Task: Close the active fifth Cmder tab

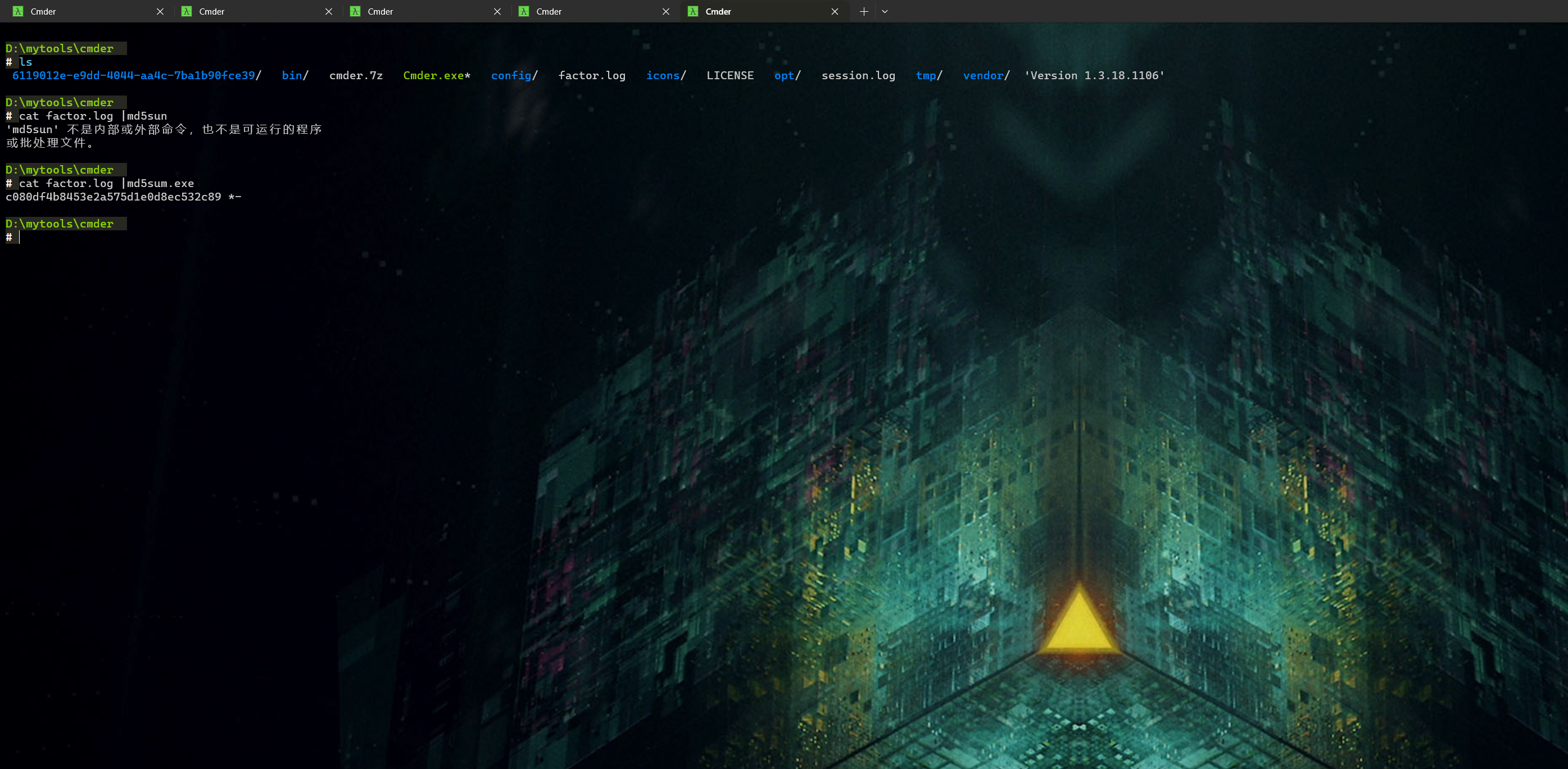Action: tap(835, 12)
